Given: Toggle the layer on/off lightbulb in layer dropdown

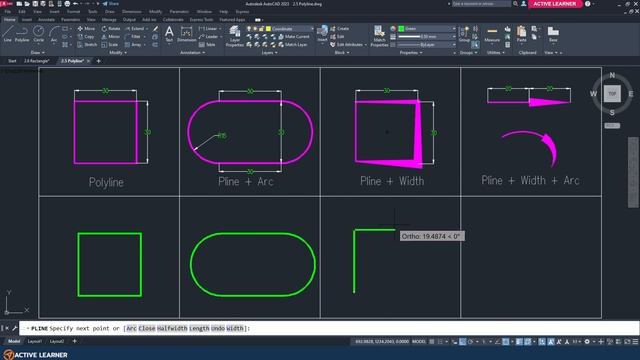Looking at the screenshot, I should (x=249, y=29).
